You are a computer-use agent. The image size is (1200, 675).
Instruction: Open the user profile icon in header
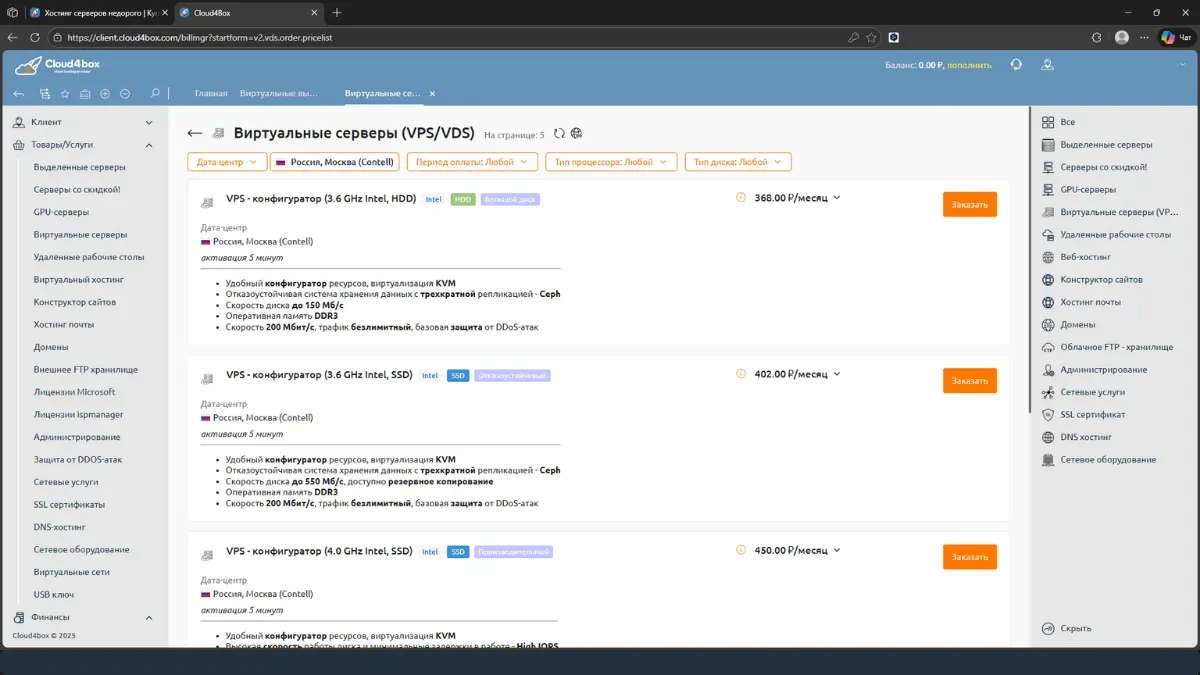[x=1047, y=65]
